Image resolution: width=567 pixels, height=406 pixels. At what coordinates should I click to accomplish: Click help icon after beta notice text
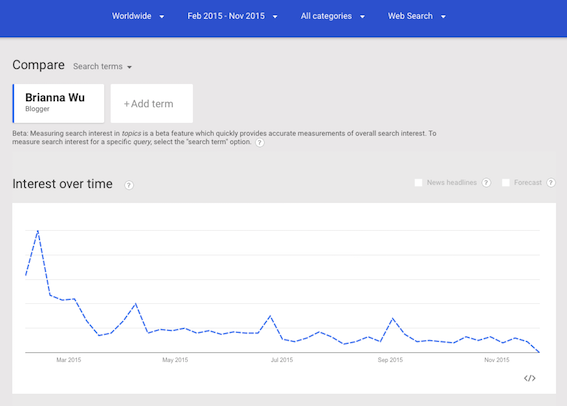coord(260,142)
